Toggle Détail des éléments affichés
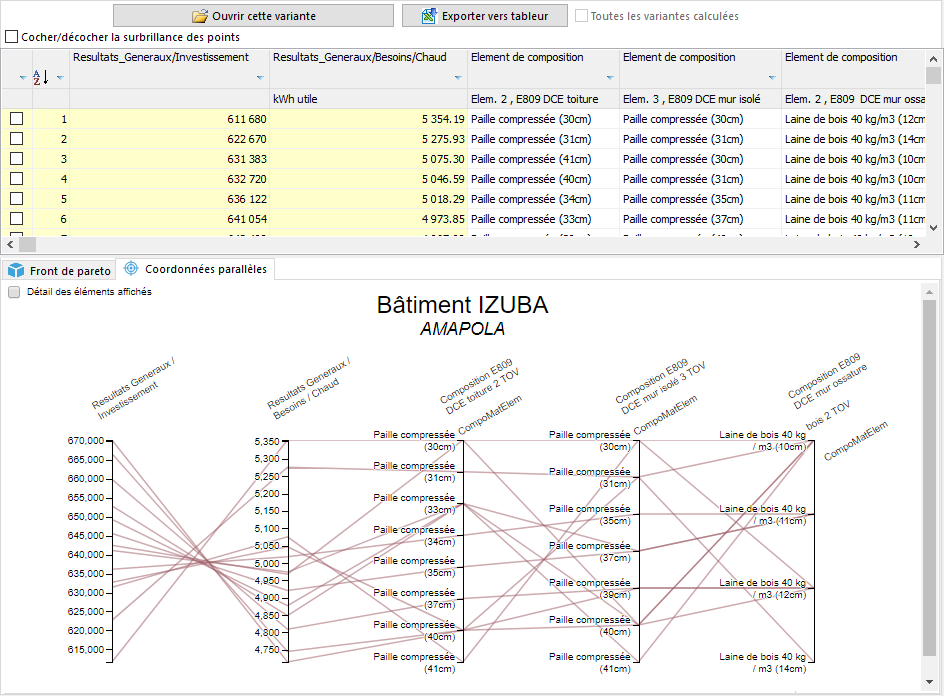The image size is (944, 696). (14, 292)
